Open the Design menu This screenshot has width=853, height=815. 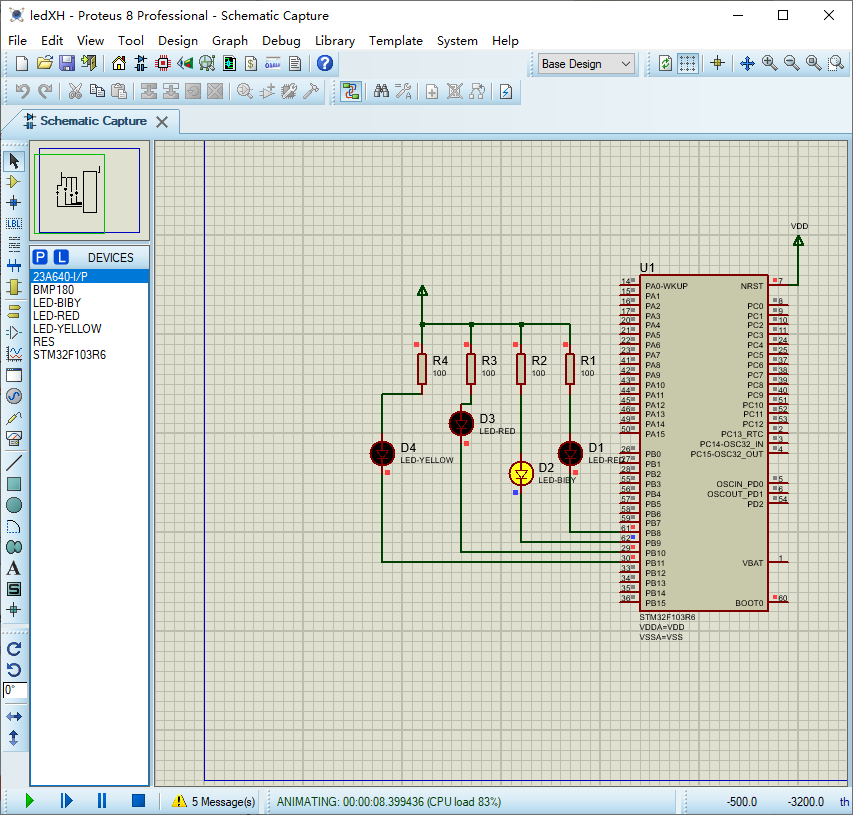[178, 41]
